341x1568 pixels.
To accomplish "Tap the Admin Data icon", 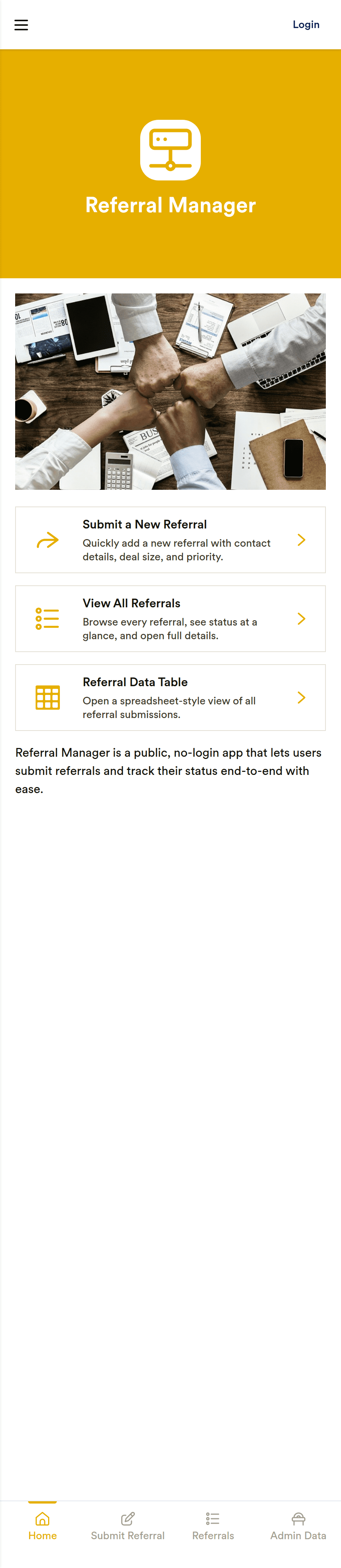I will 299,1518.
